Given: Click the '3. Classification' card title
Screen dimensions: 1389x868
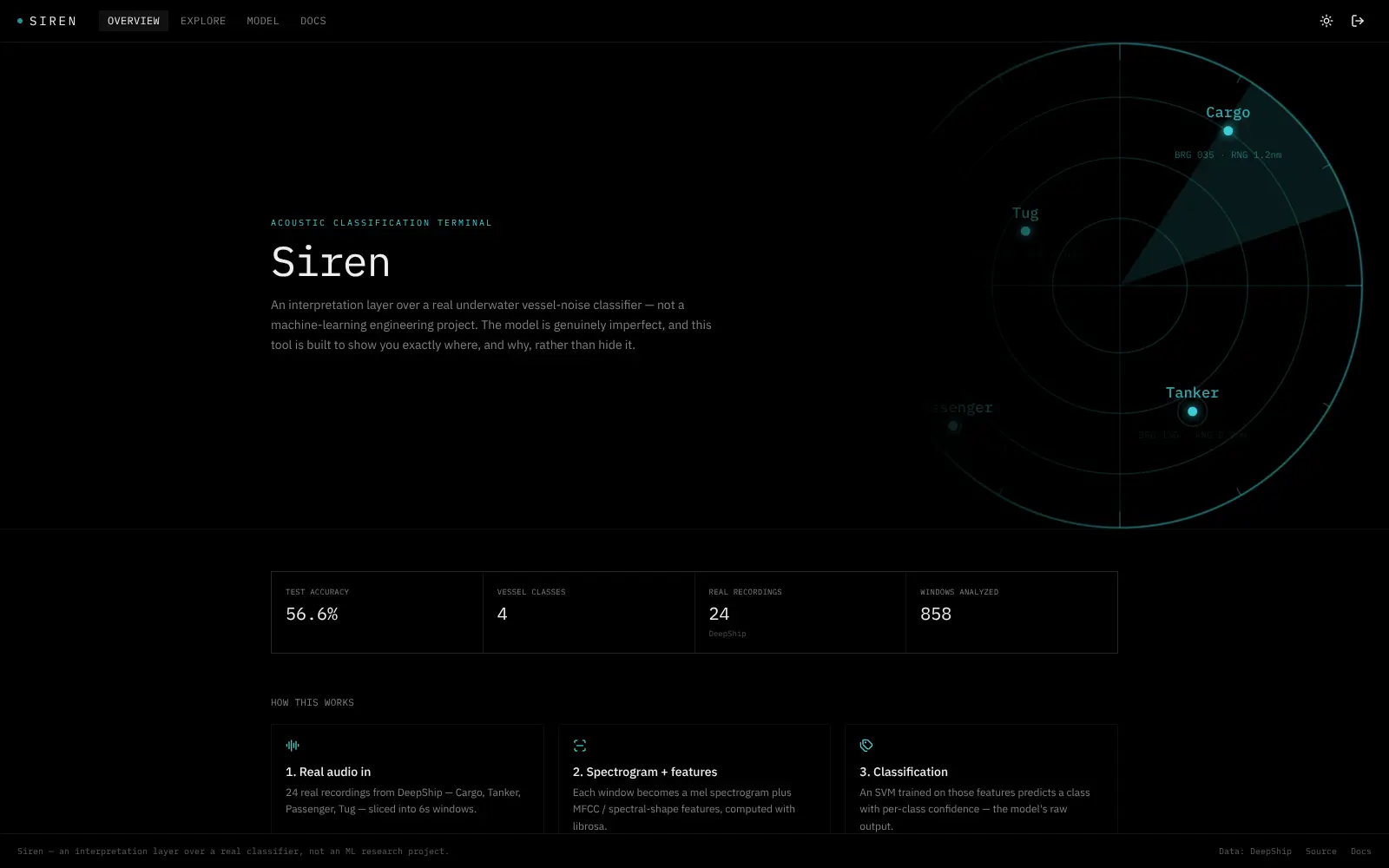Looking at the screenshot, I should pos(904,772).
